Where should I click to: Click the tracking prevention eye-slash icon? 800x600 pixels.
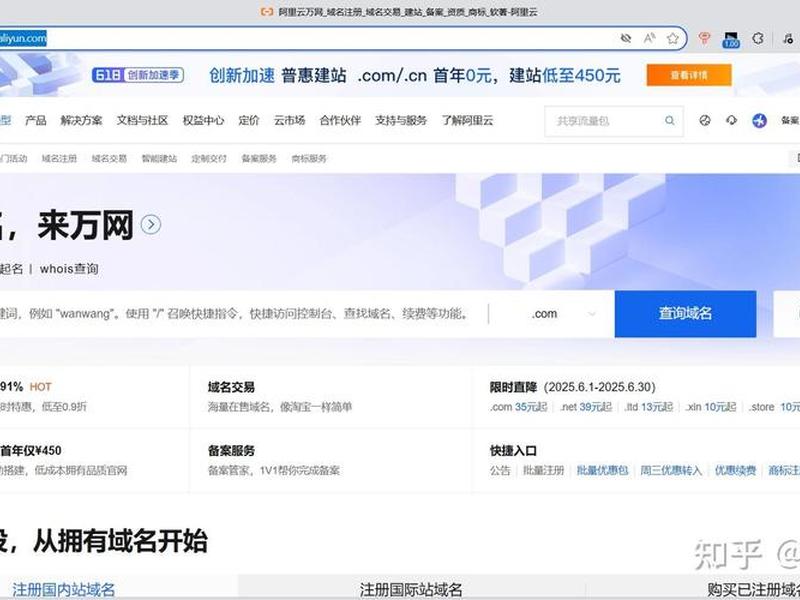[x=626, y=38]
